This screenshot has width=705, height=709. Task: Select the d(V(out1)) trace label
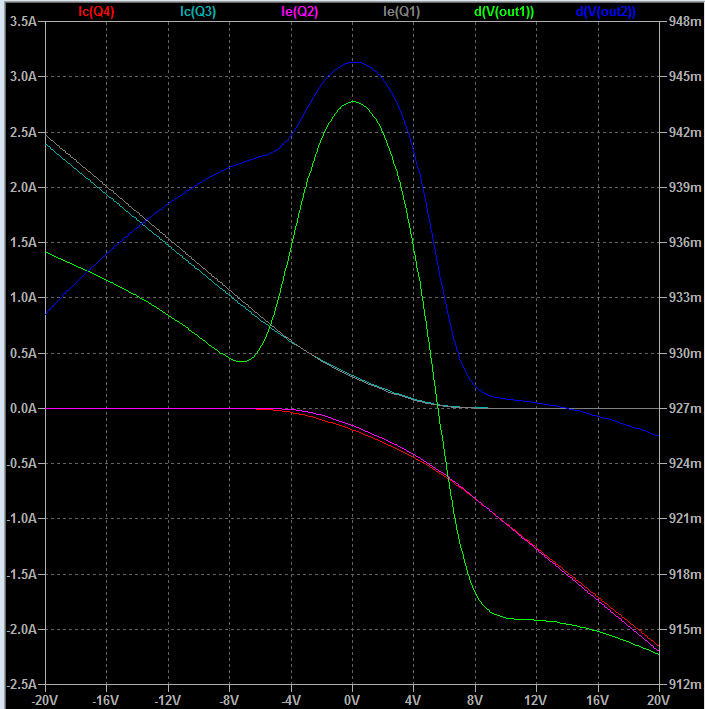504,12
